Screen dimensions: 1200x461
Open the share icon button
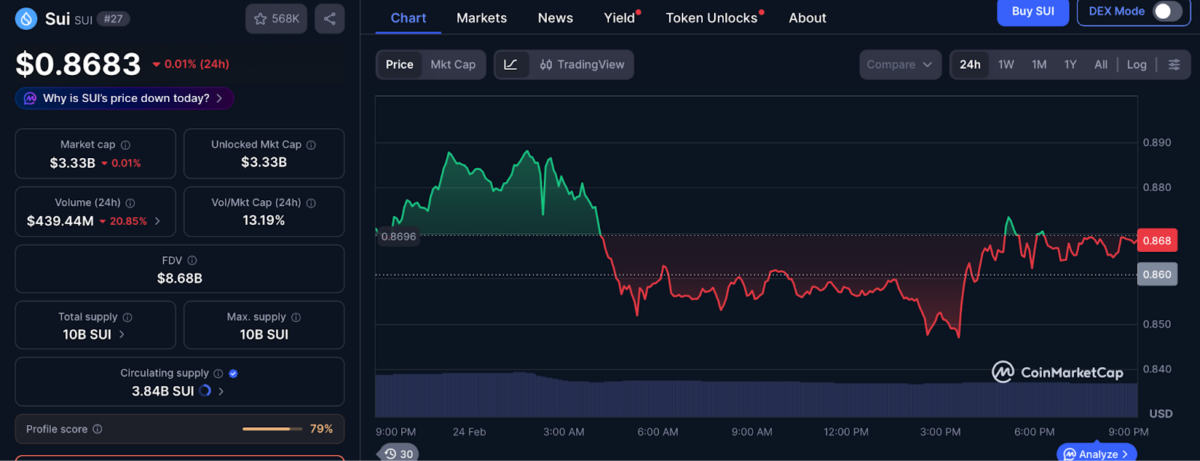pos(329,18)
